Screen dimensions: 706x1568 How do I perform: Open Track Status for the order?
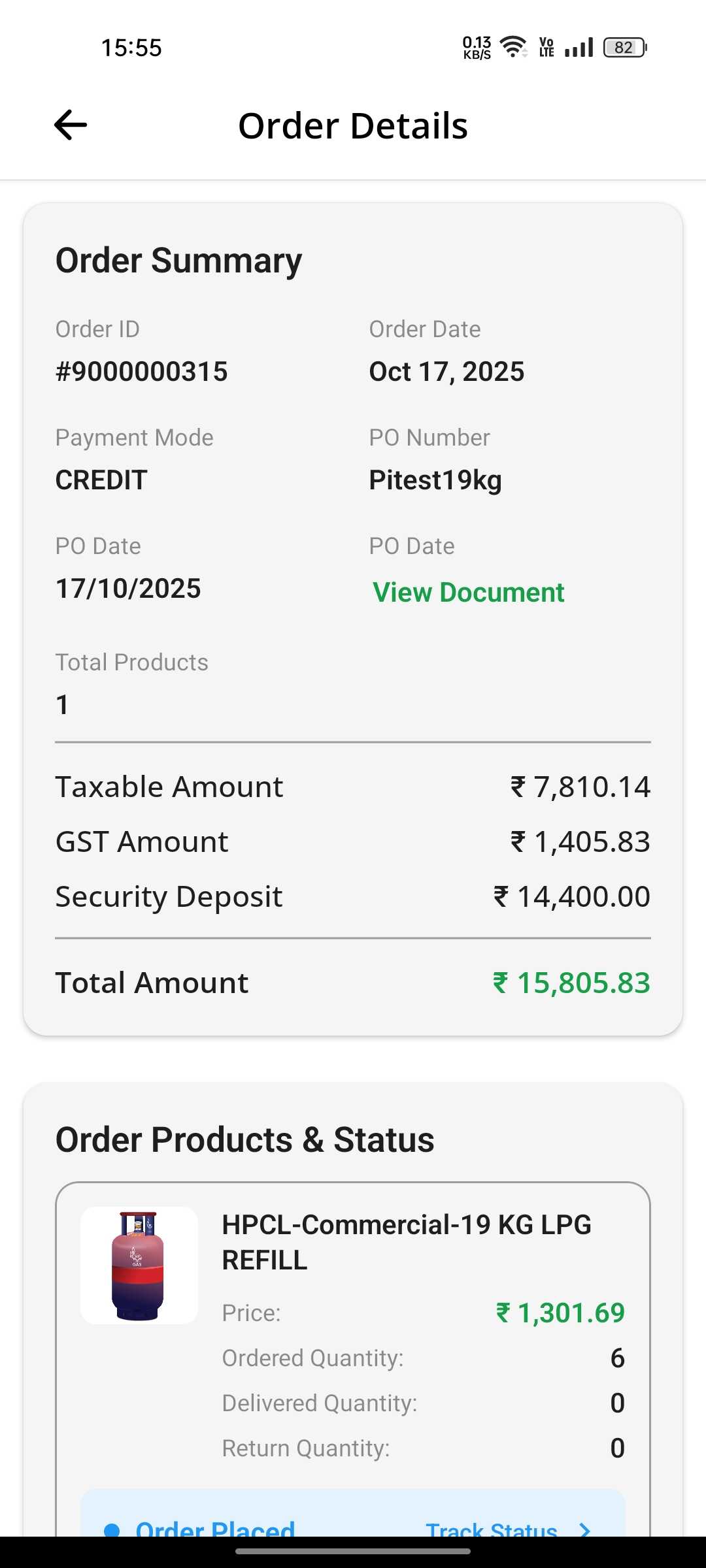tap(492, 1529)
